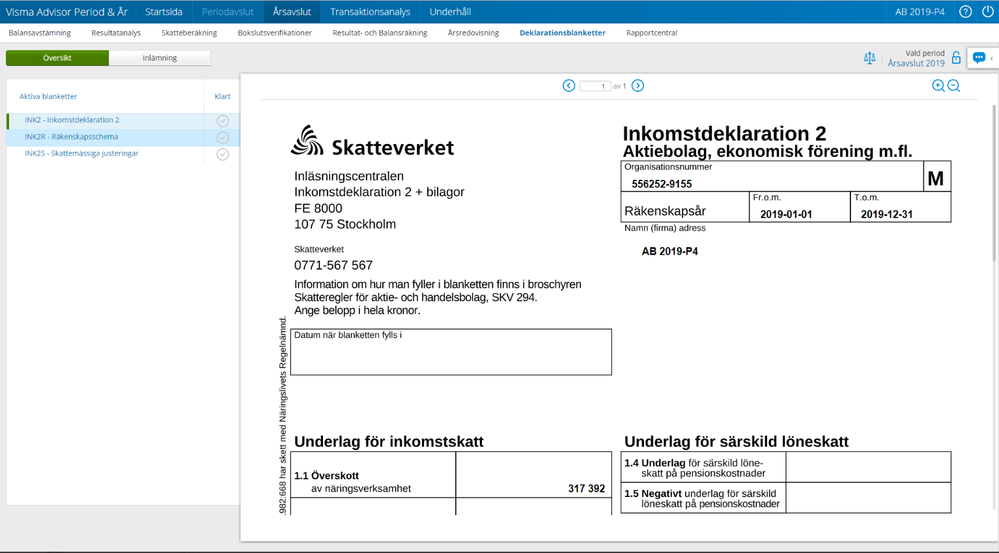Toggle Klart checkmark for INK2 Inkomstdeklaration 2
This screenshot has height=553, width=999.
point(223,121)
